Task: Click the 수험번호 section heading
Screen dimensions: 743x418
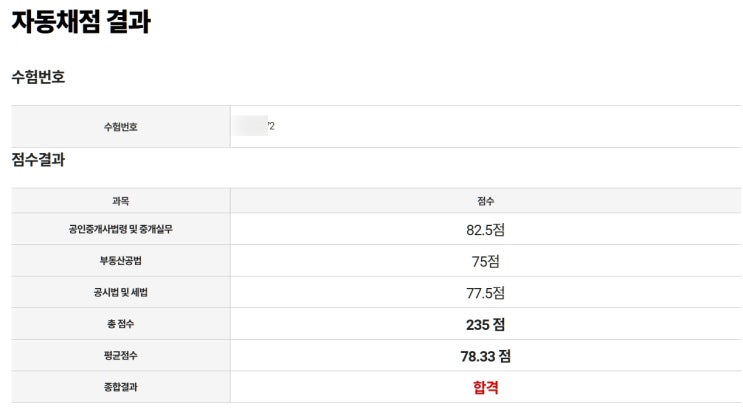Action: (x=38, y=77)
